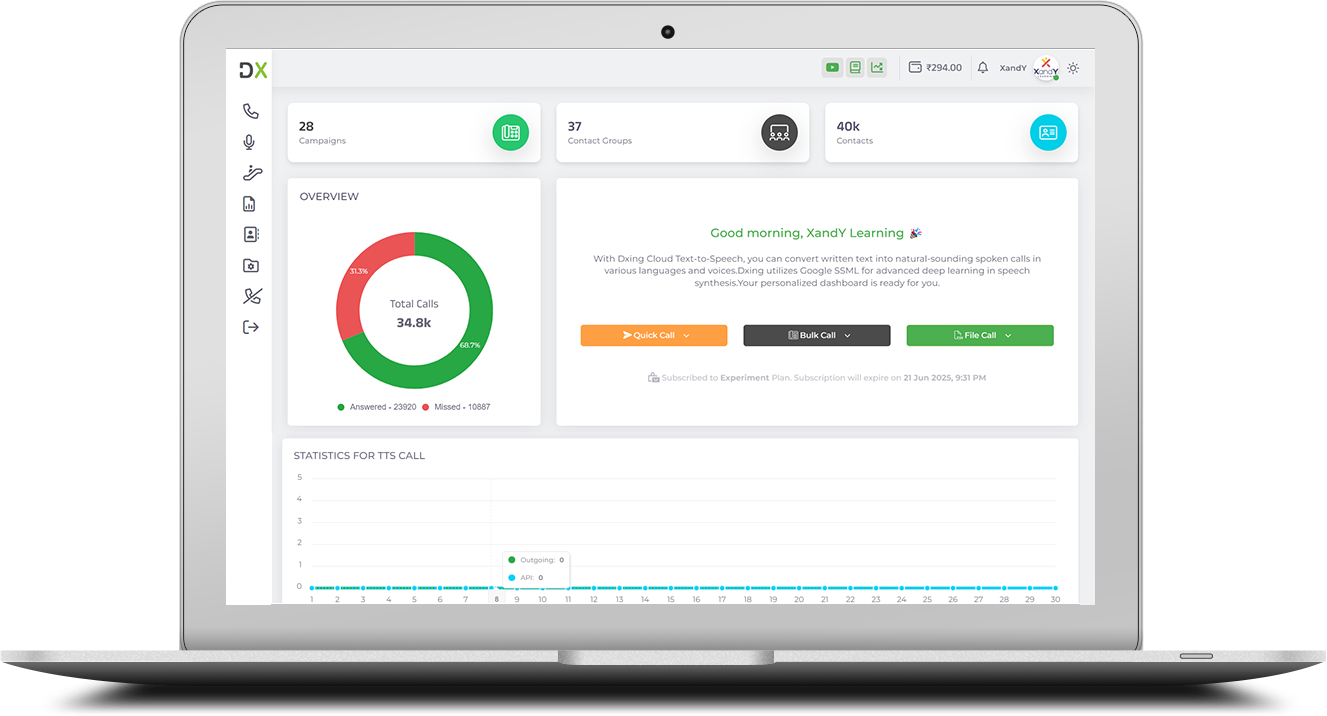Open the XandY profile avatar
This screenshot has width=1327, height=716.
point(1046,68)
